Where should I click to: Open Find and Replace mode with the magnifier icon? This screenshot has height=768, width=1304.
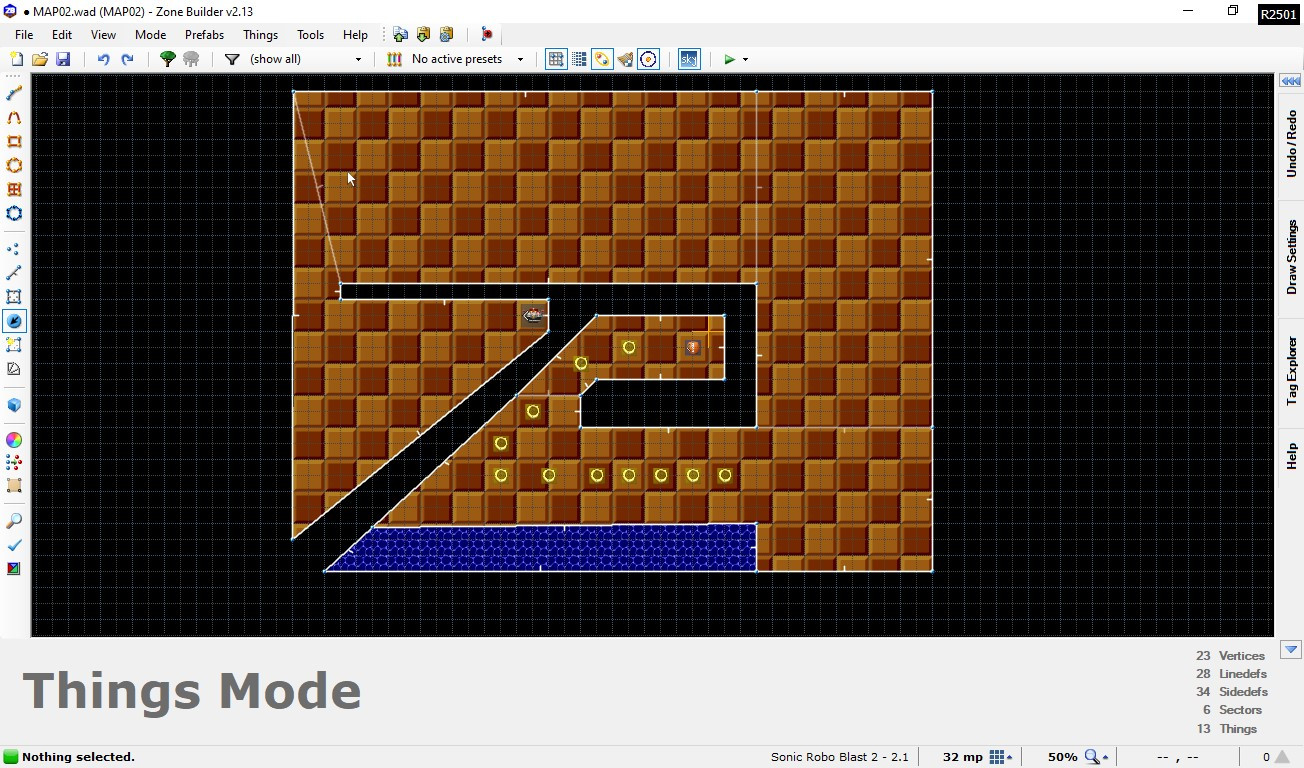pos(13,520)
